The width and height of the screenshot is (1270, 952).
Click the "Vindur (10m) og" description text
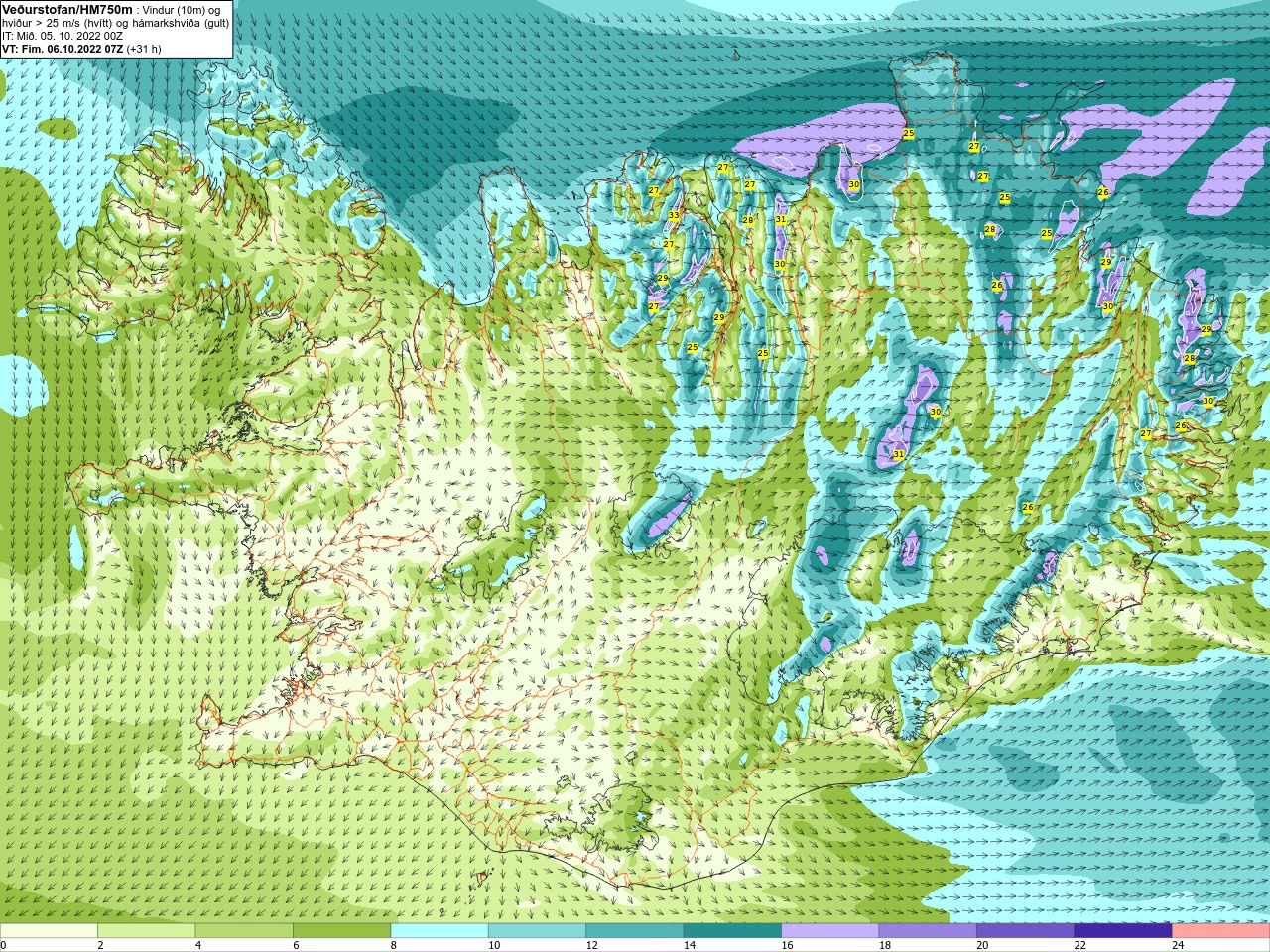tap(184, 10)
